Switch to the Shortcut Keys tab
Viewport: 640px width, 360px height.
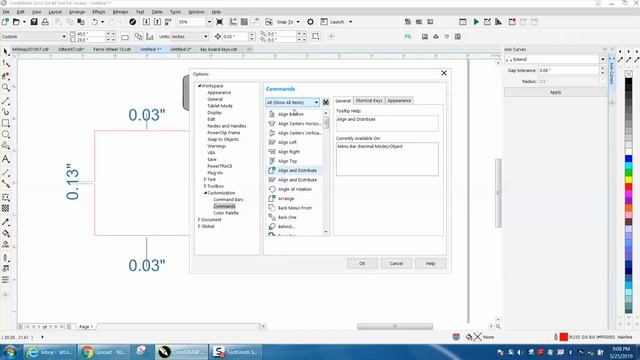click(369, 100)
